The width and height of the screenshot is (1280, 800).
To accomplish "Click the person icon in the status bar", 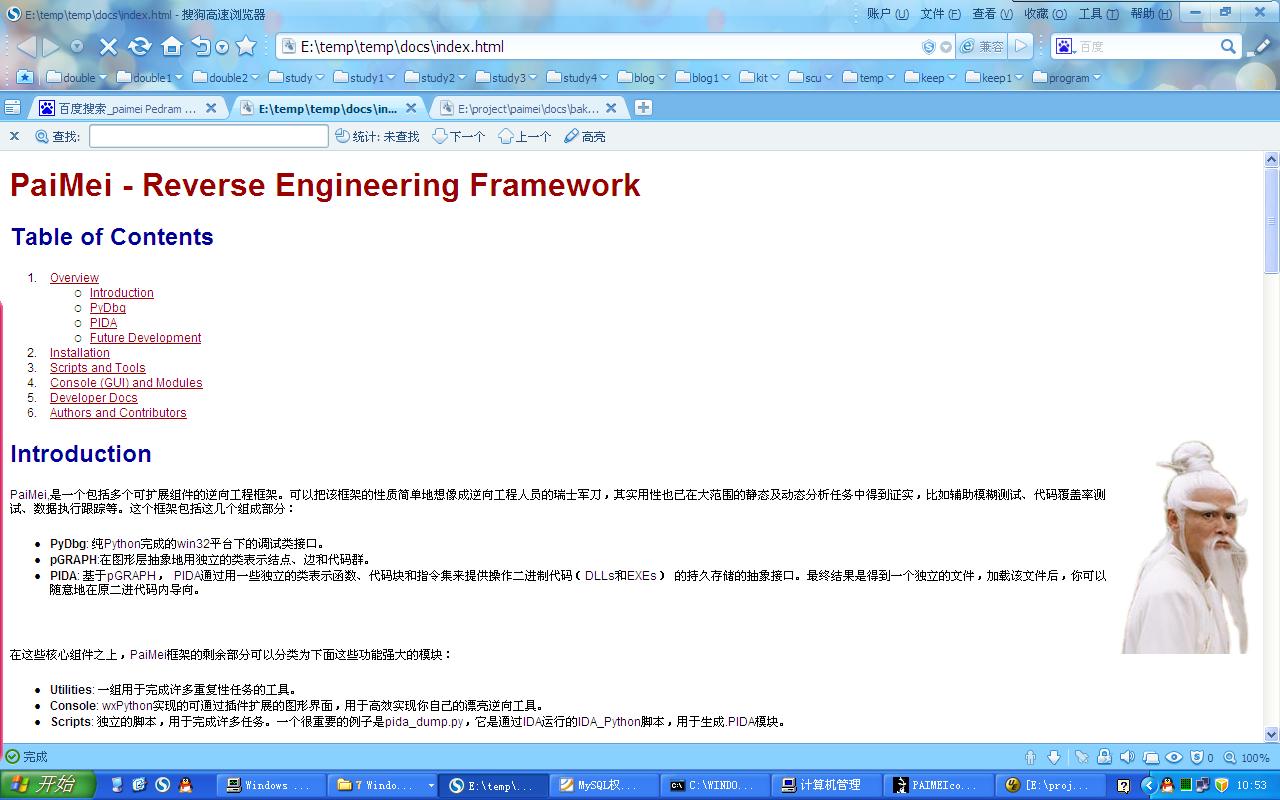I will point(1031,757).
